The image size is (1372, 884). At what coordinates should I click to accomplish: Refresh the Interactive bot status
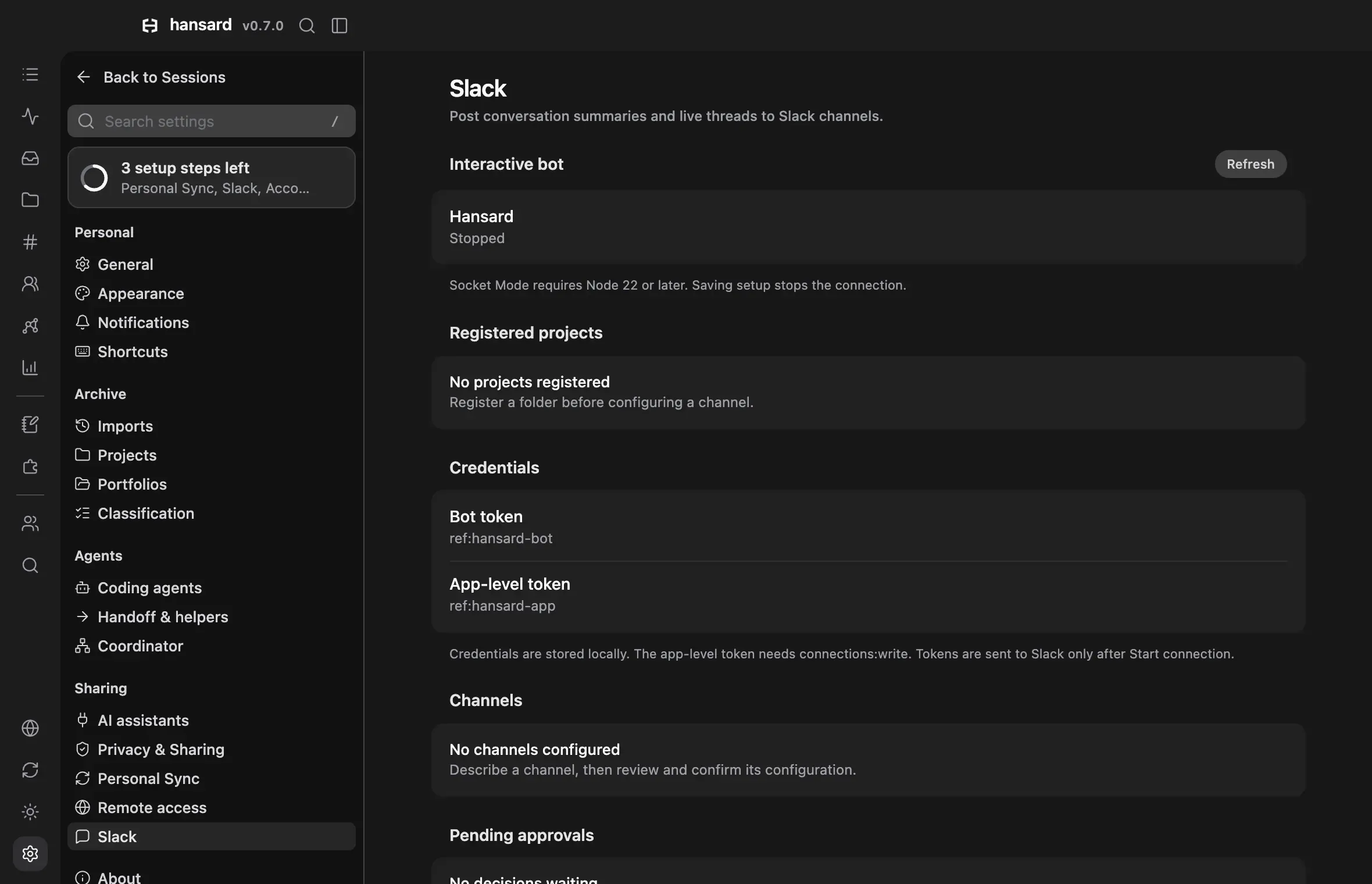coord(1250,164)
